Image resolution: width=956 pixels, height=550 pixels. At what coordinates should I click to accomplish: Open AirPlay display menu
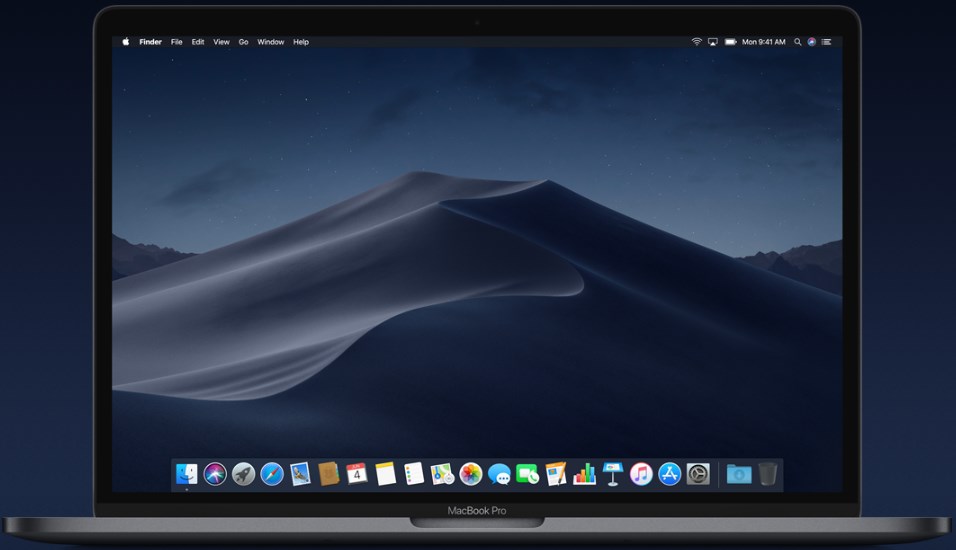[713, 42]
